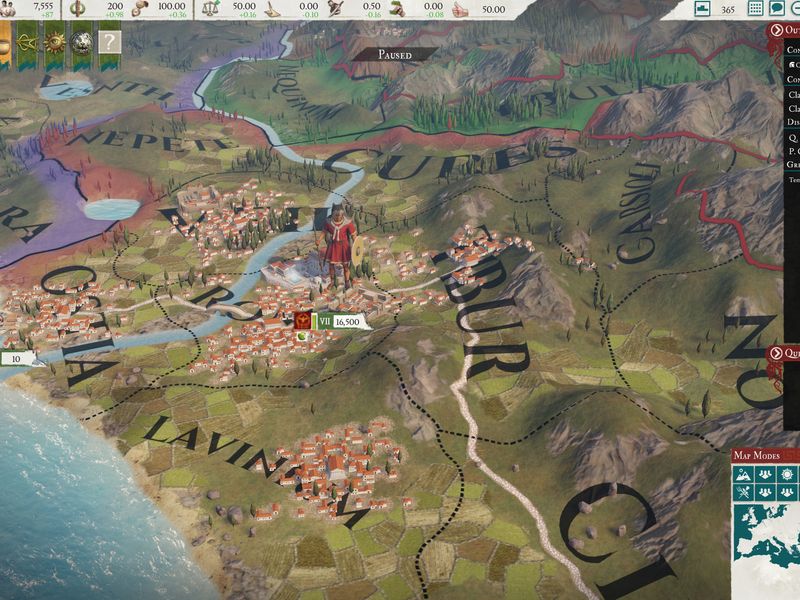Select the sun emblem map mode

point(787,475)
